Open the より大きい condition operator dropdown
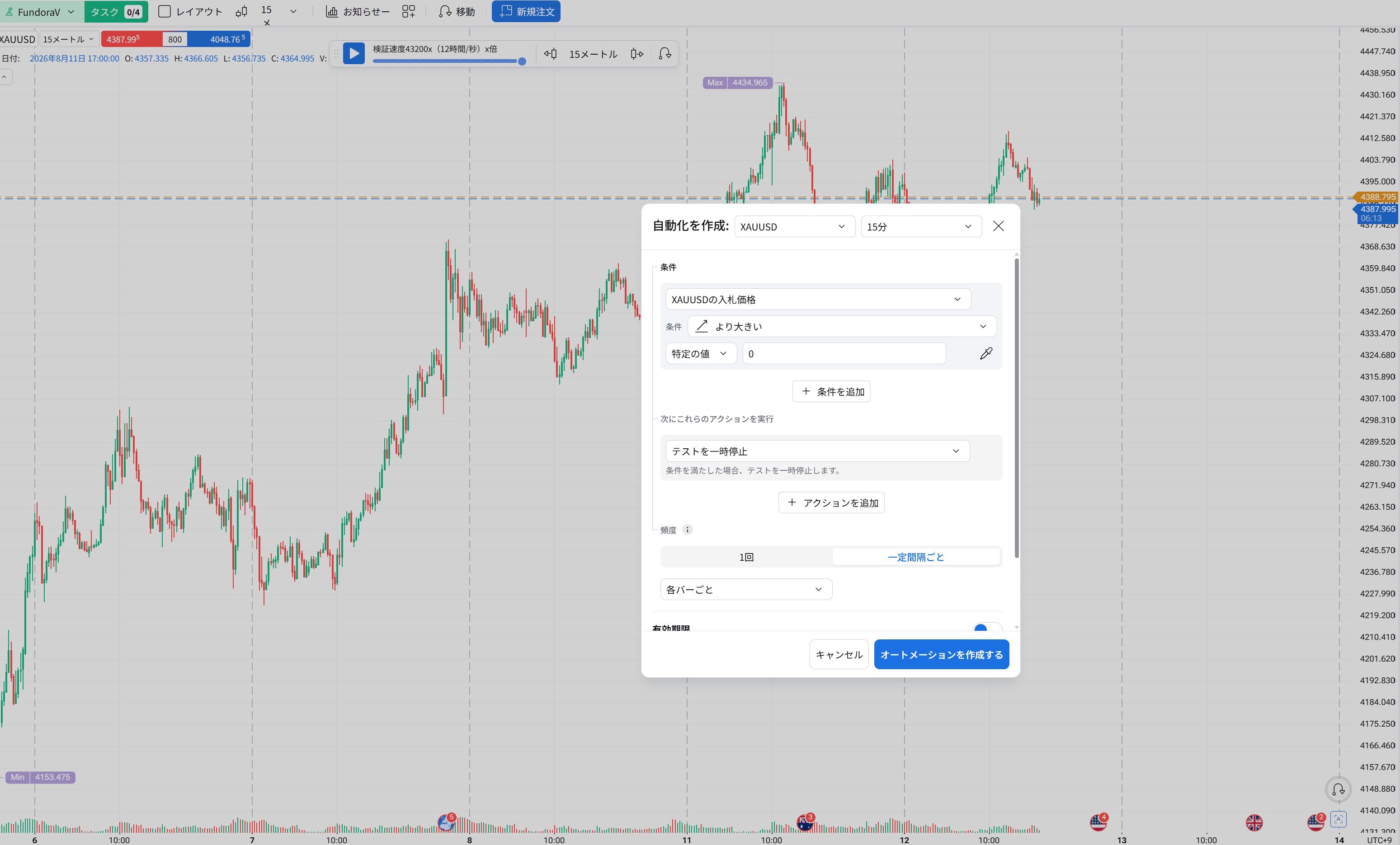Image resolution: width=1400 pixels, height=845 pixels. point(841,327)
